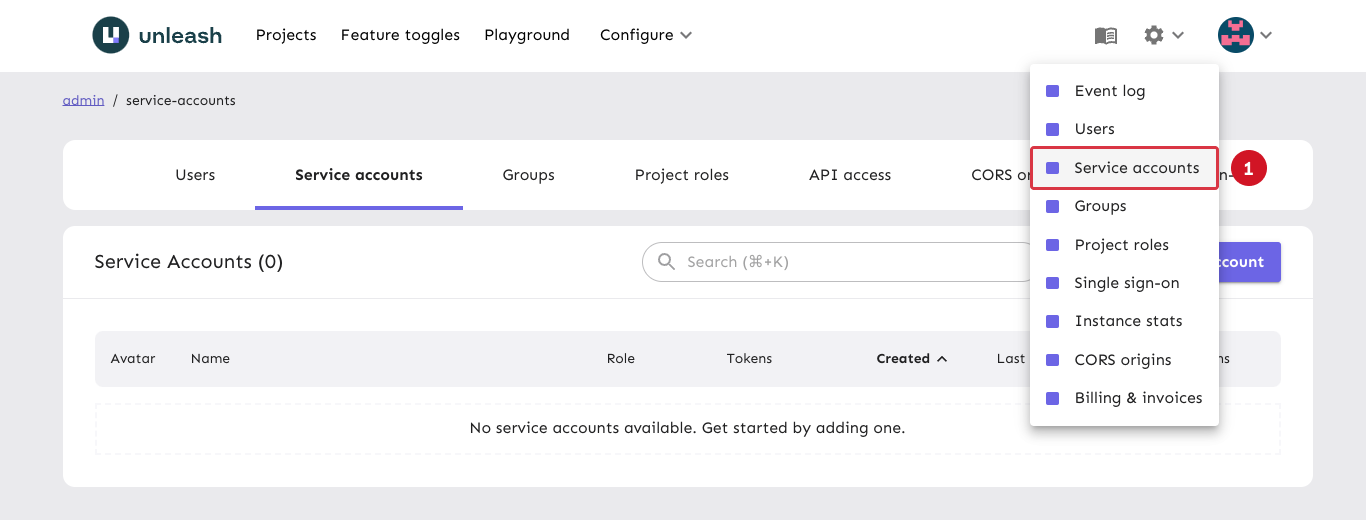The height and width of the screenshot is (520, 1366).
Task: Go to Feature toggles page
Action: pos(400,35)
